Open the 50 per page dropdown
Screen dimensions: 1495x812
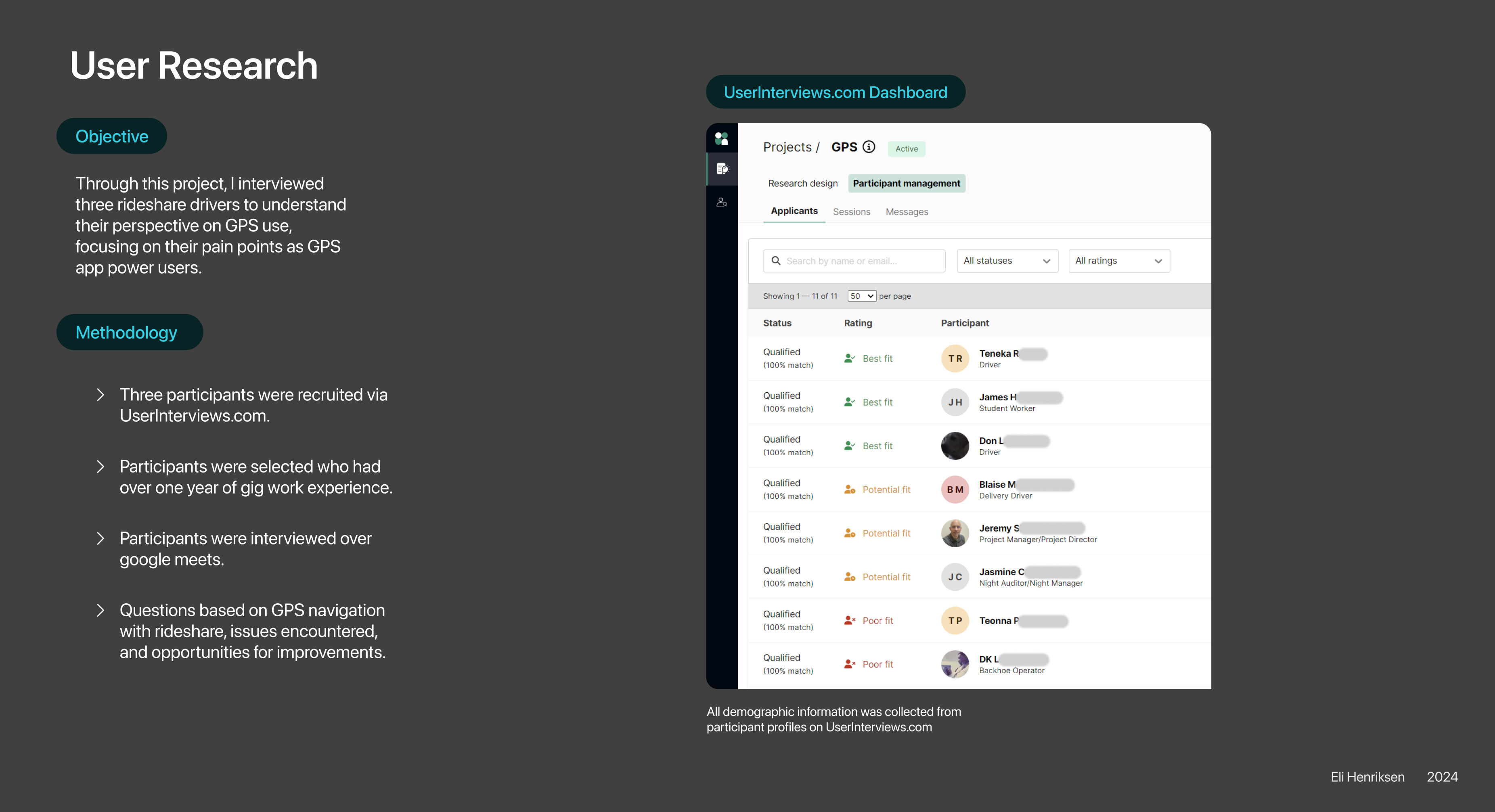[861, 296]
